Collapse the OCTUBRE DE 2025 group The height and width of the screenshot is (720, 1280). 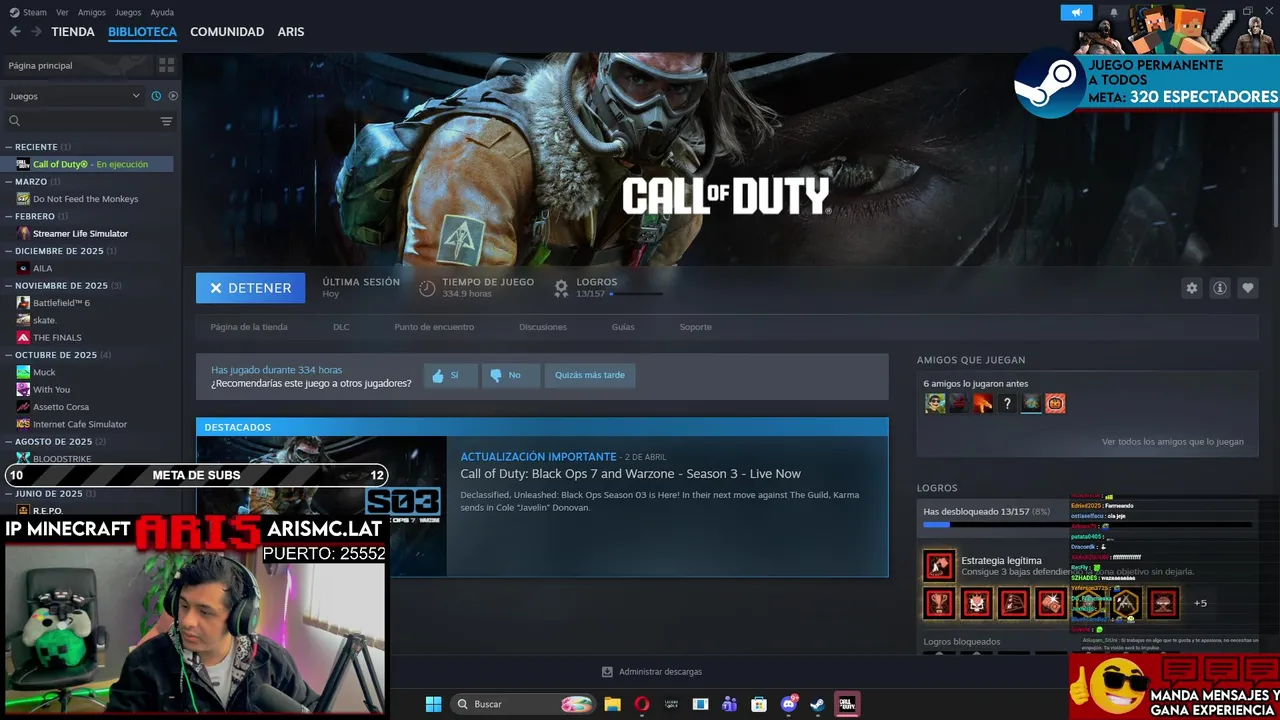(56, 355)
